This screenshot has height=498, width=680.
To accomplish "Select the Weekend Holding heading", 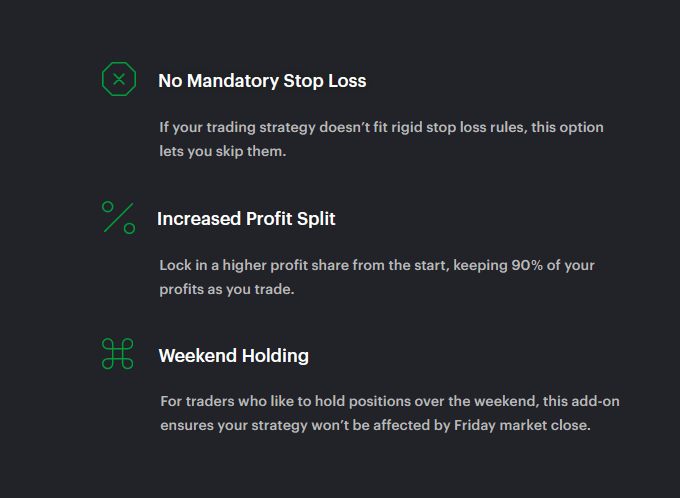I will point(234,356).
